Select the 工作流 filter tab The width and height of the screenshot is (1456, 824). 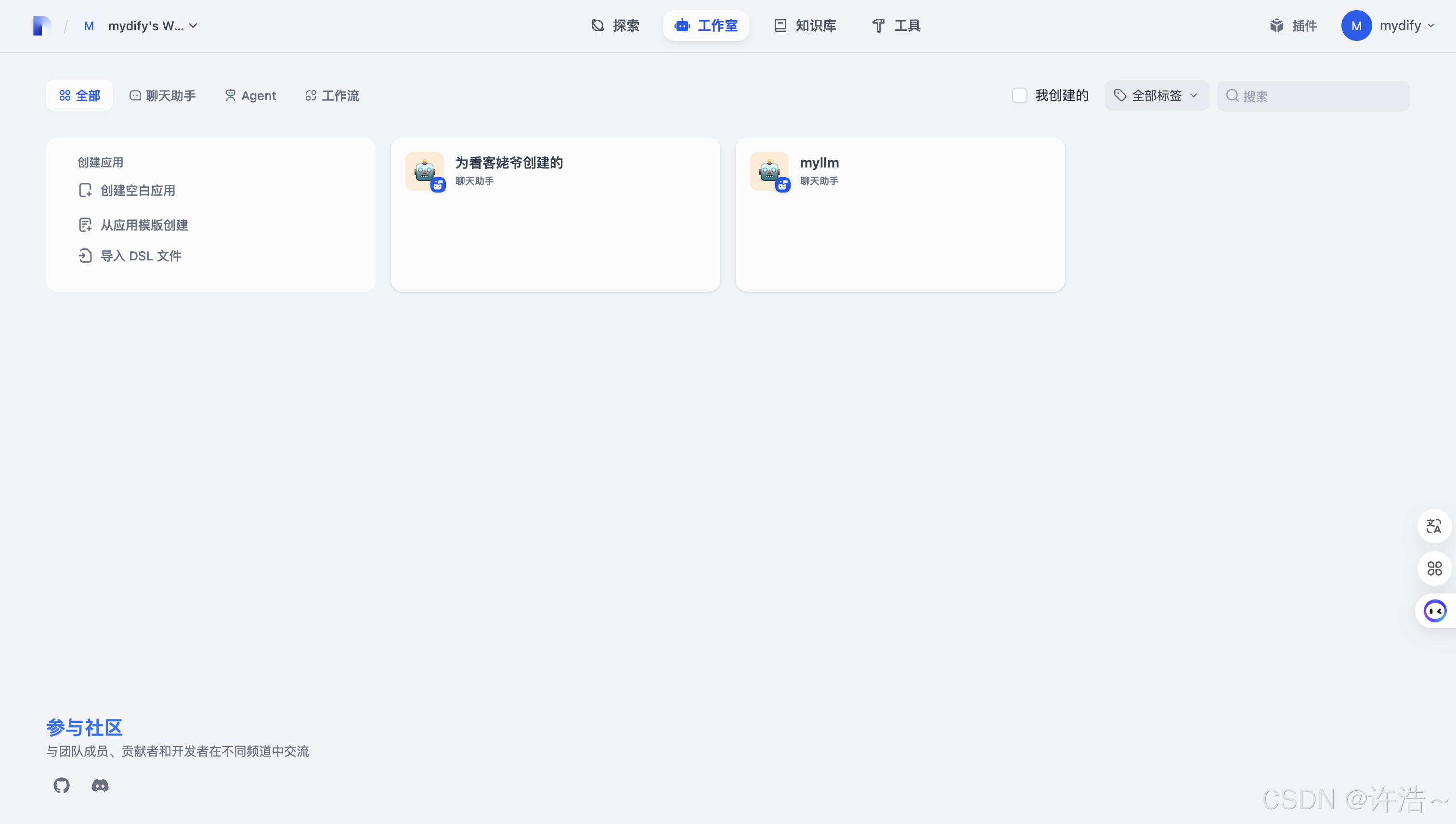click(x=332, y=96)
